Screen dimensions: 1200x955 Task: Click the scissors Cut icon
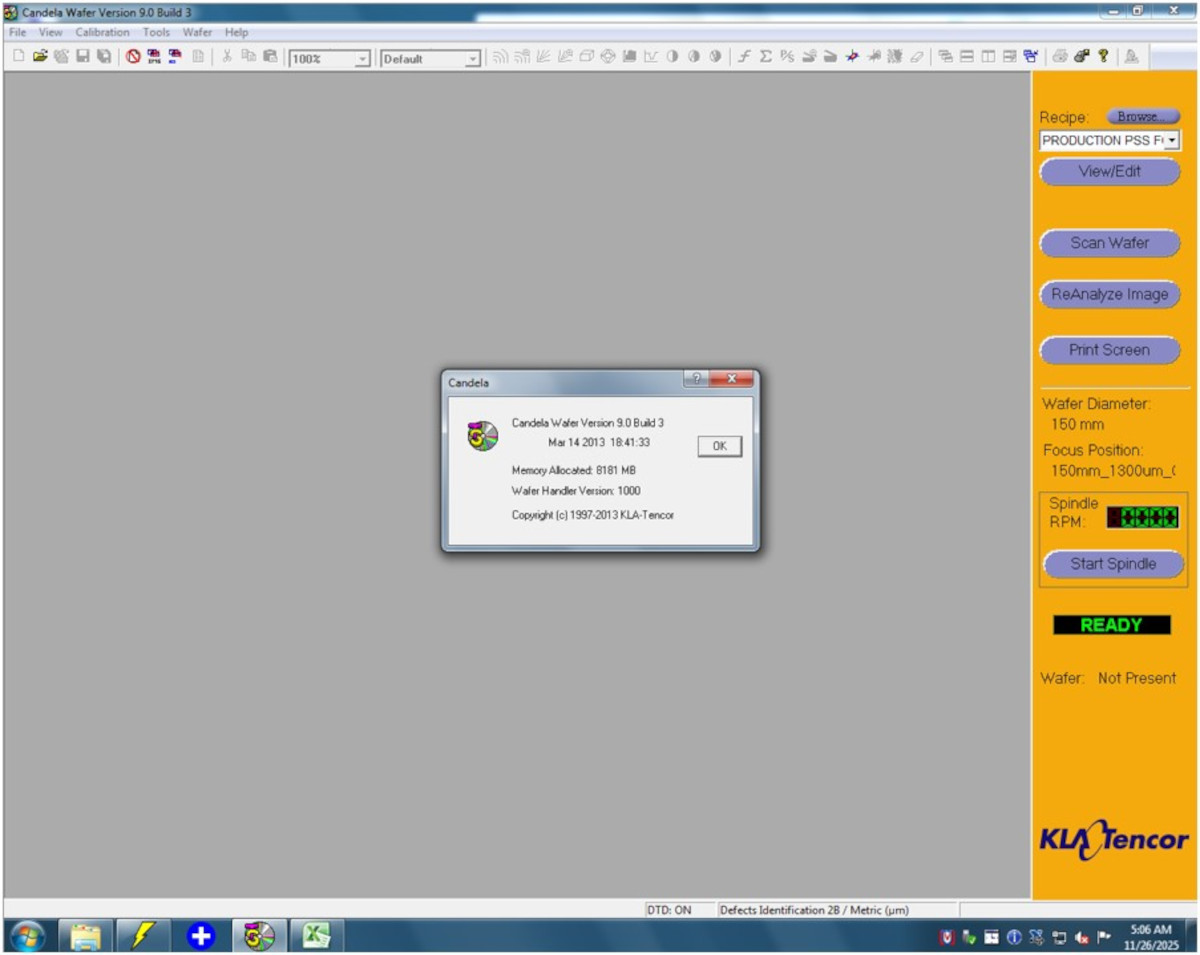(x=227, y=57)
